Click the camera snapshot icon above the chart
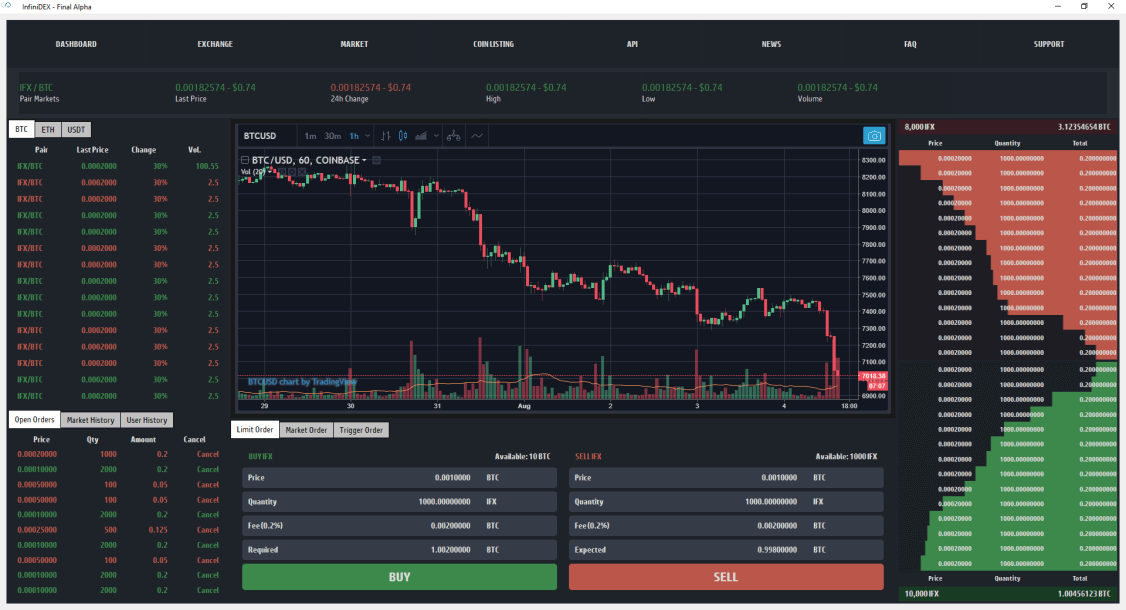The image size is (1126, 610). point(874,135)
